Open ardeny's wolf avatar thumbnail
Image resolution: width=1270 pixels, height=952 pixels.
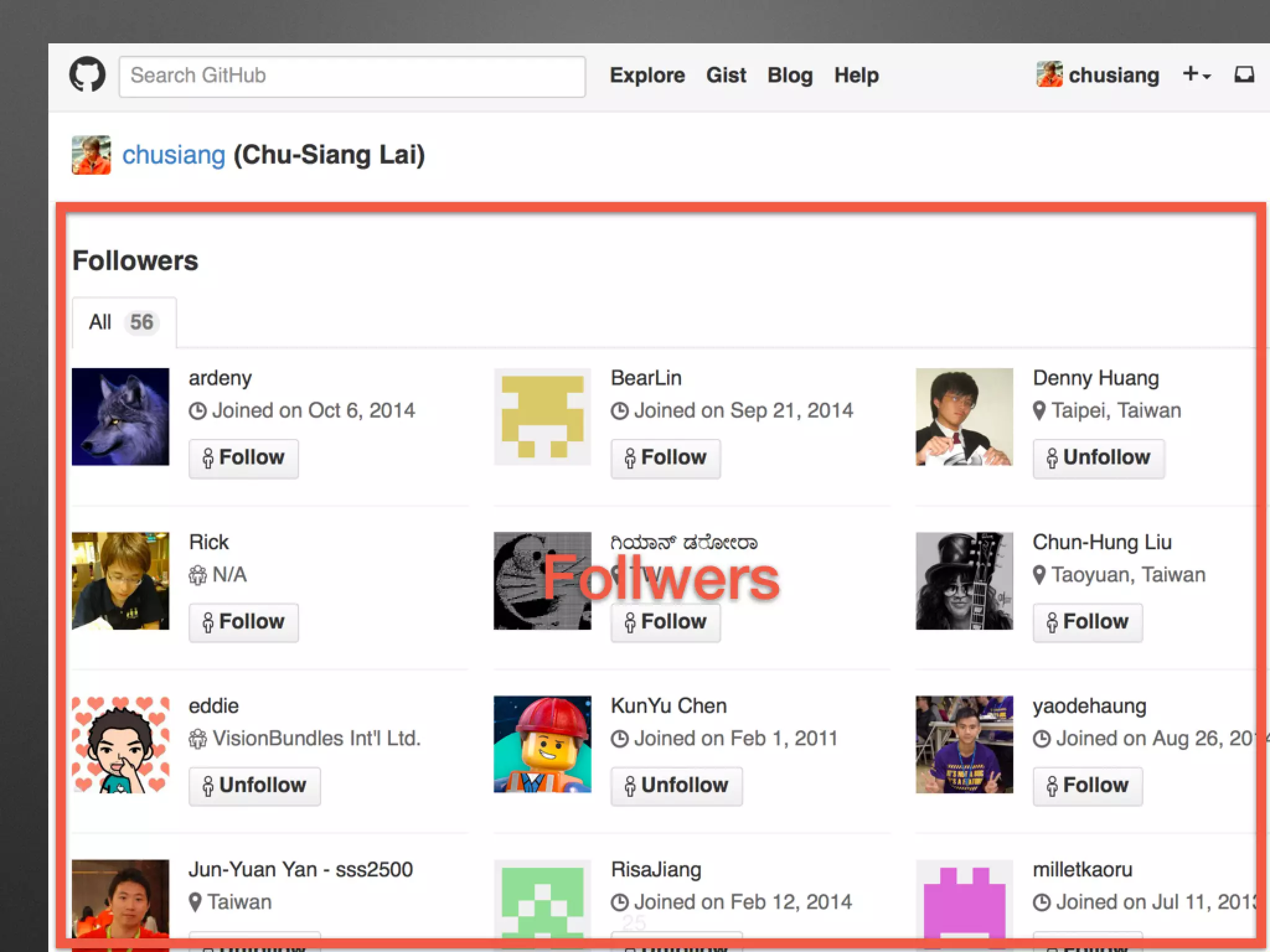pos(120,416)
